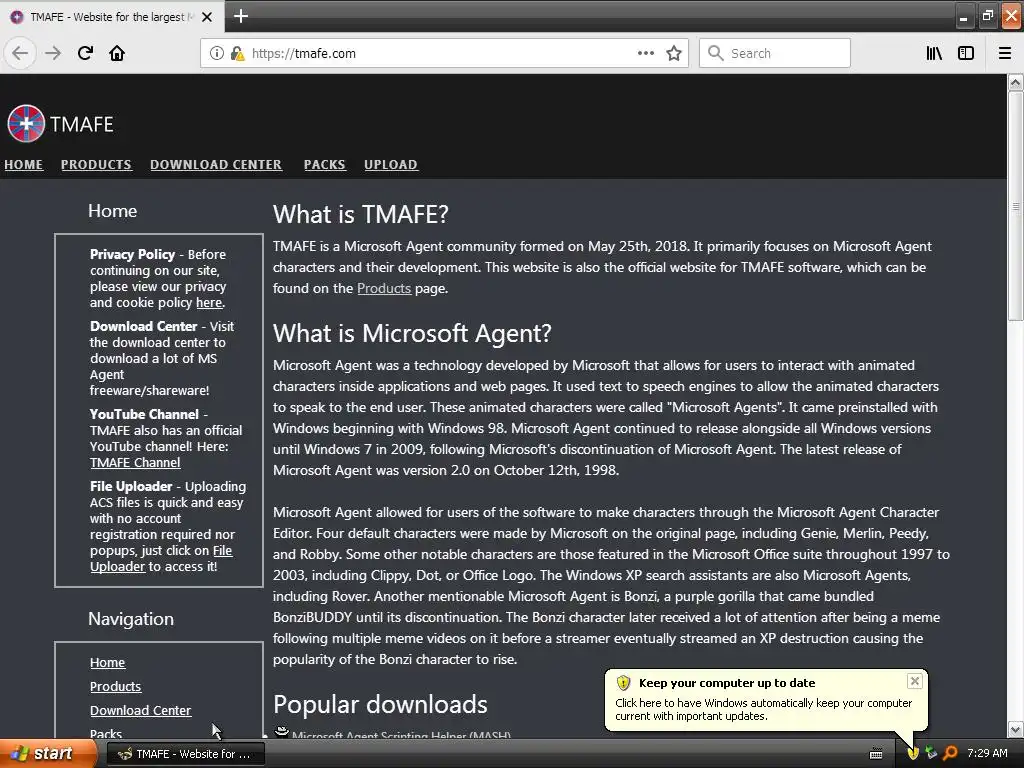Click the Windows security shield tray icon

(913, 753)
